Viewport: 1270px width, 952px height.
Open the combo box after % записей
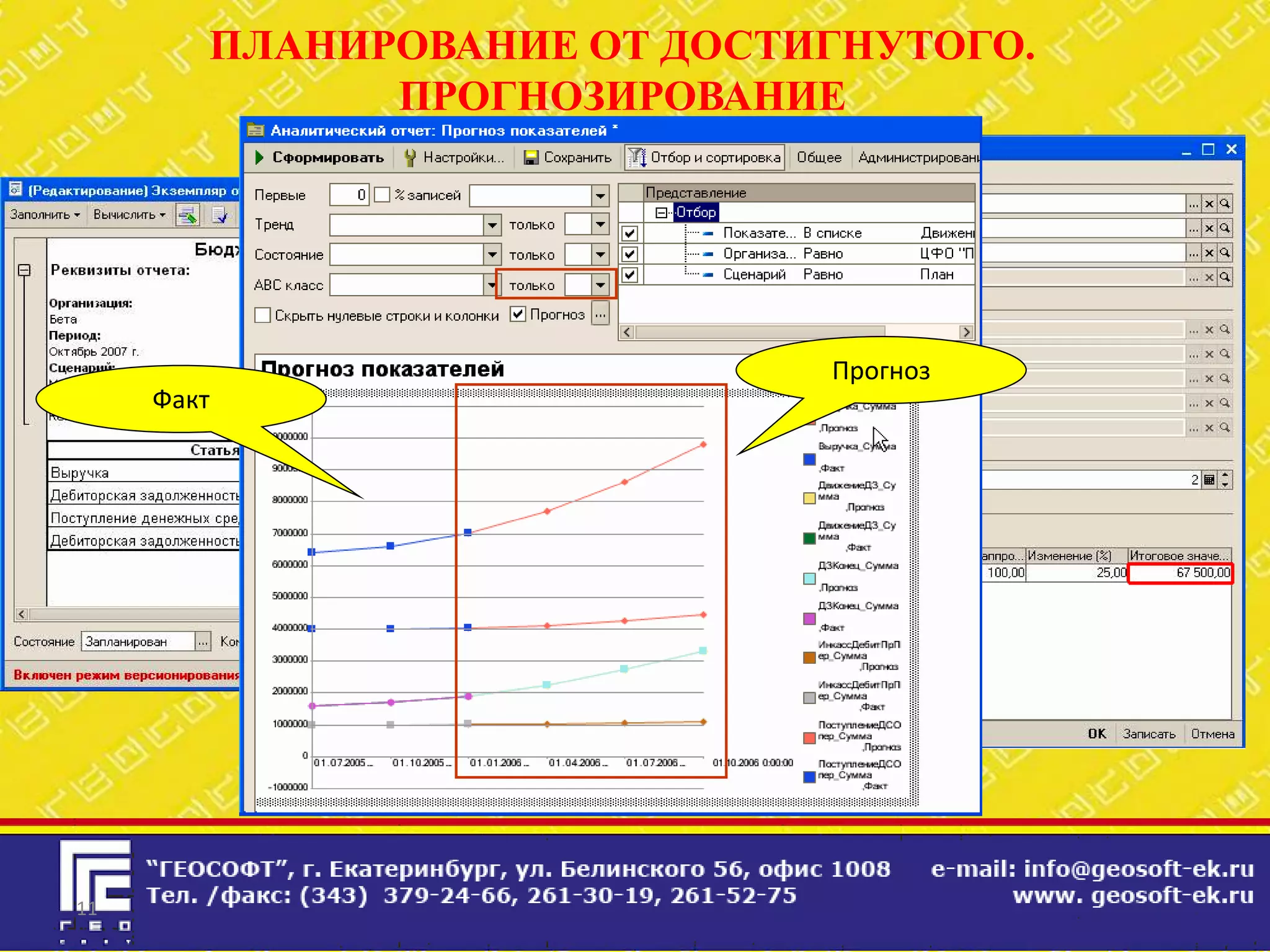pyautogui.click(x=600, y=196)
